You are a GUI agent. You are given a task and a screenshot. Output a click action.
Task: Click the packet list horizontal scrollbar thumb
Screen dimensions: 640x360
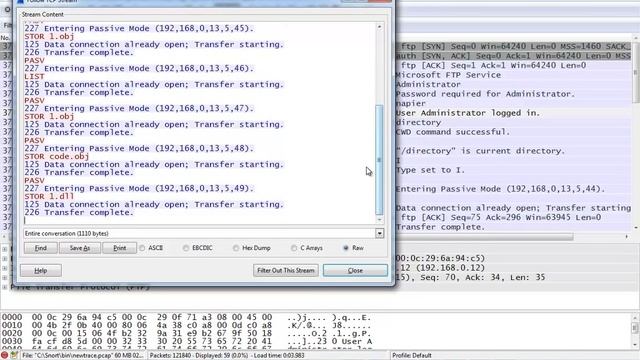(484, 236)
